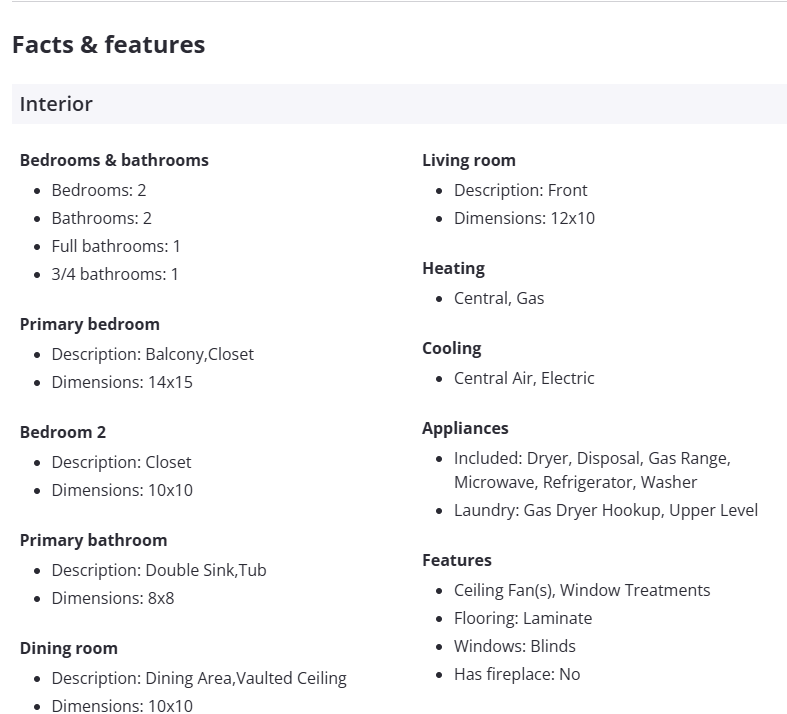The image size is (787, 714).
Task: Select the Balcony,Closet description text
Action: [199, 354]
